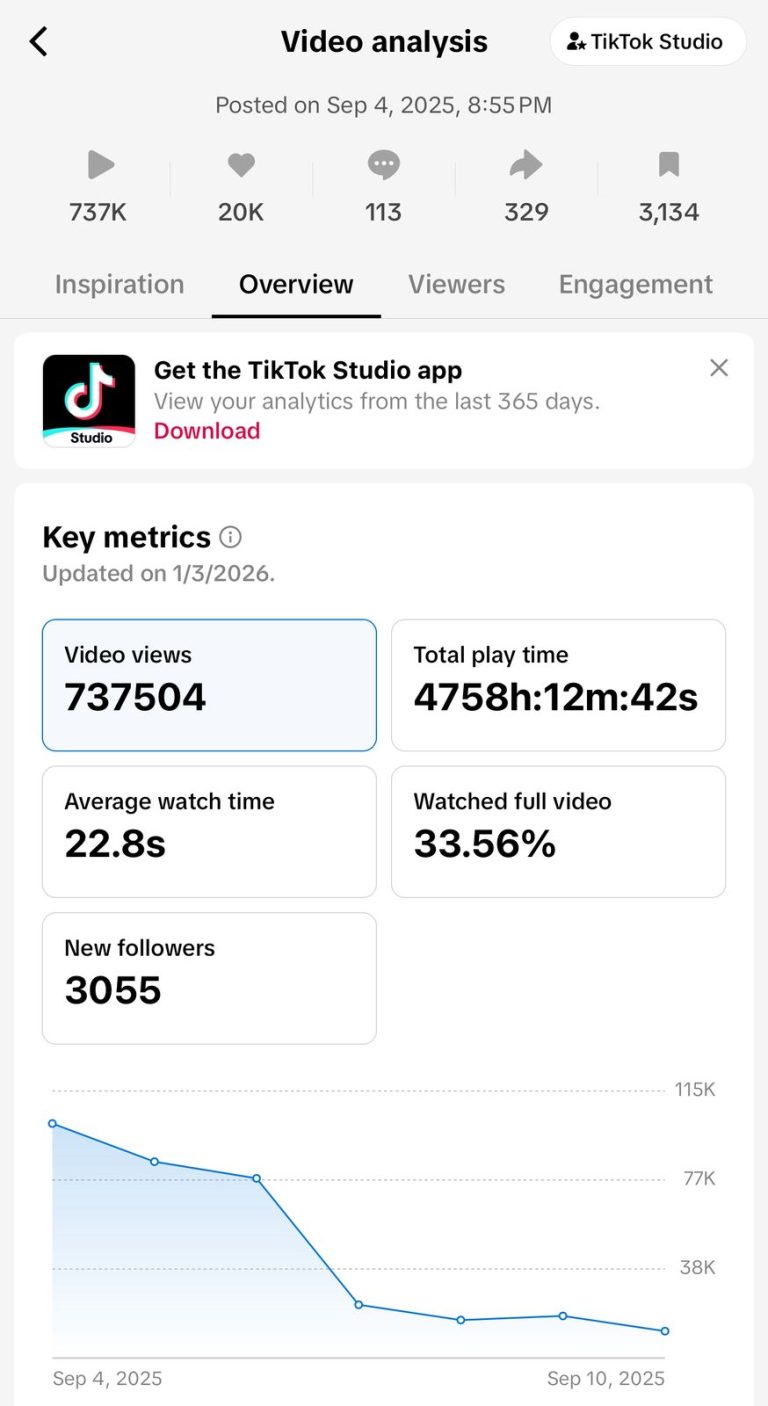Switch to the Inspiration tab
The height and width of the screenshot is (1406, 768).
click(x=120, y=284)
